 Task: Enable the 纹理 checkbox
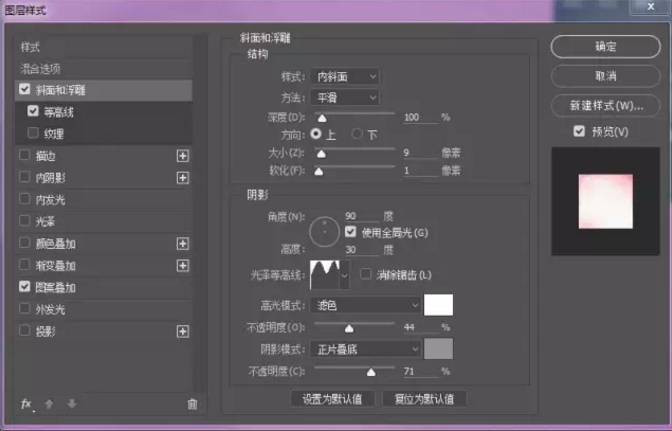(x=33, y=133)
